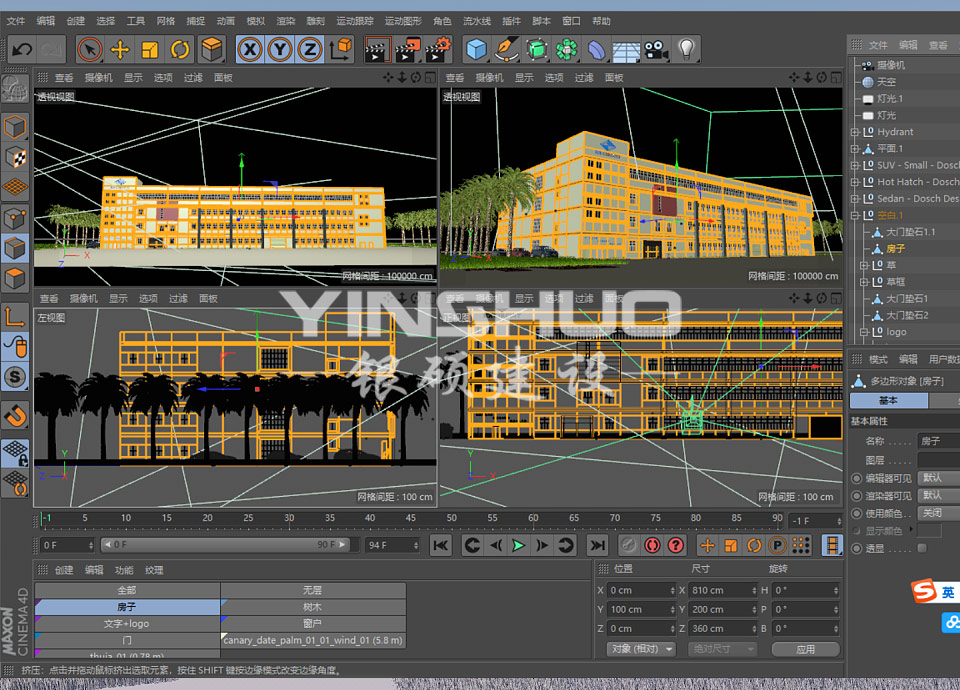Select the Rotate tool in the top toolbar

pos(181,49)
